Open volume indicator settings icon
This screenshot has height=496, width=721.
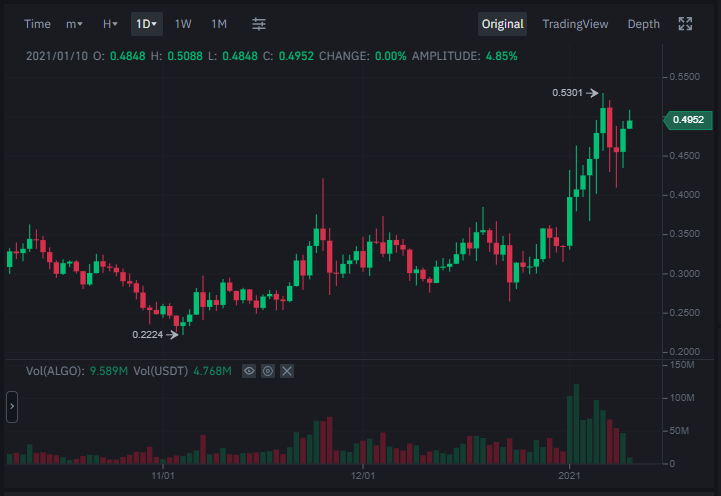point(268,371)
